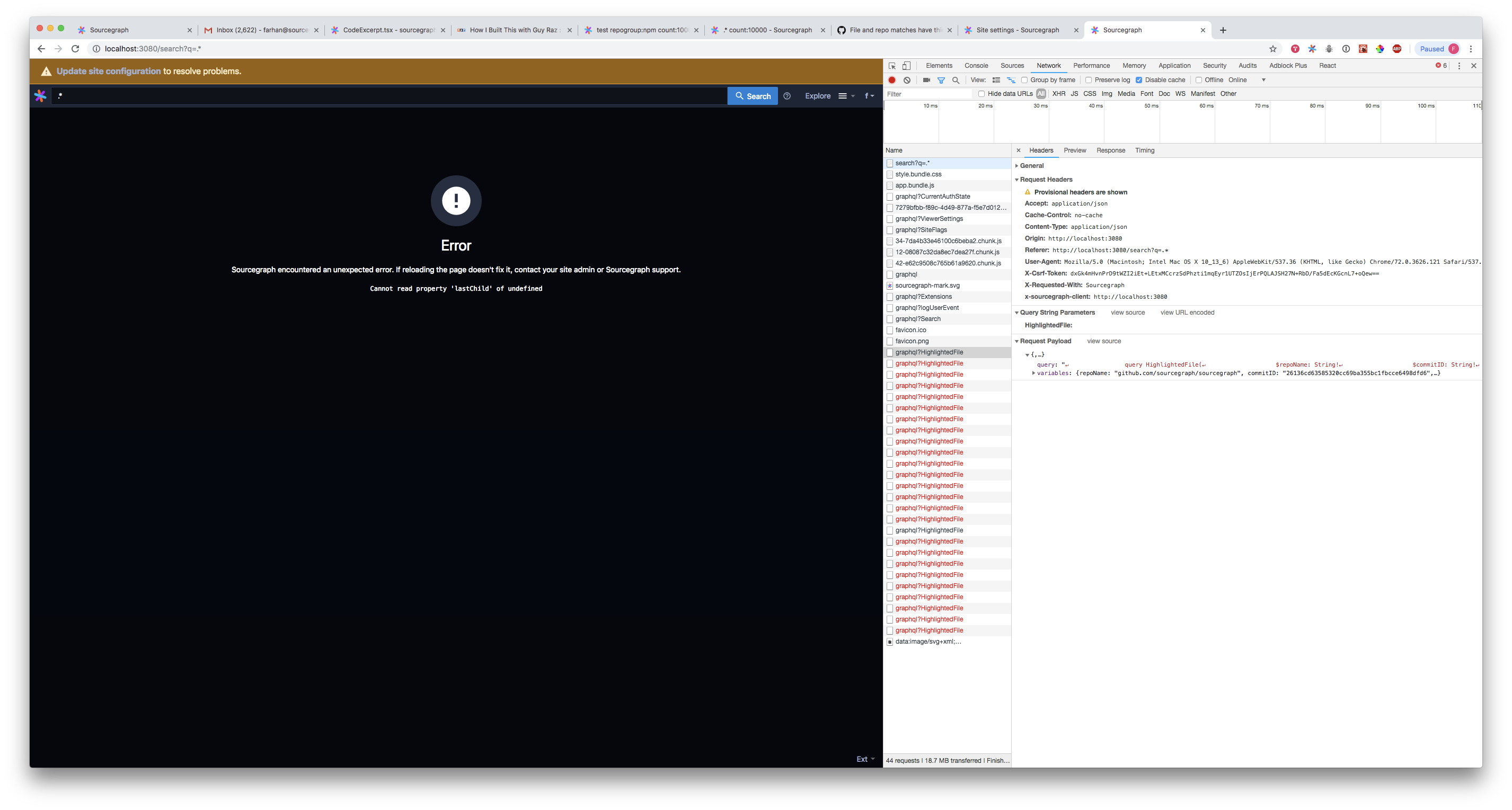This screenshot has width=1512, height=810.
Task: Expand the variables object in payload
Action: click(1033, 373)
